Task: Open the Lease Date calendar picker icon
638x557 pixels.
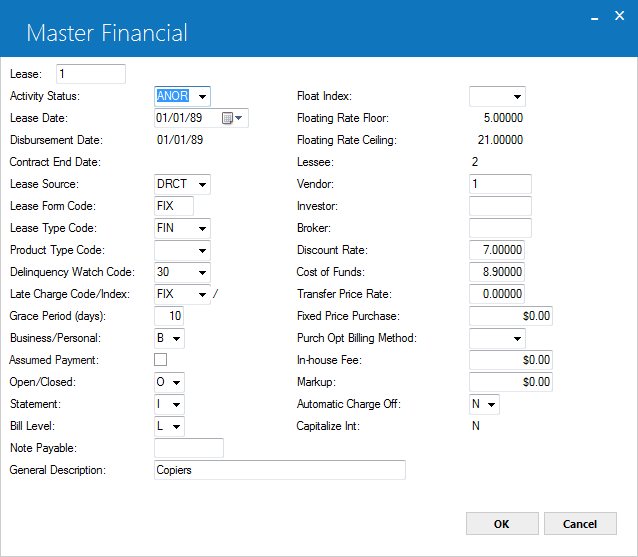Action: [232, 118]
